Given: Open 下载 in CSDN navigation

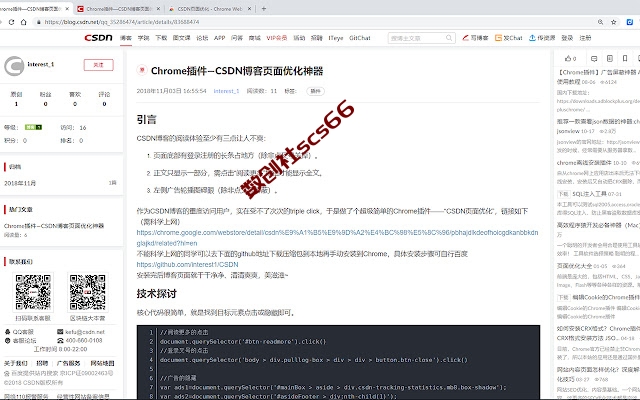Looking at the screenshot, I should 161,38.
